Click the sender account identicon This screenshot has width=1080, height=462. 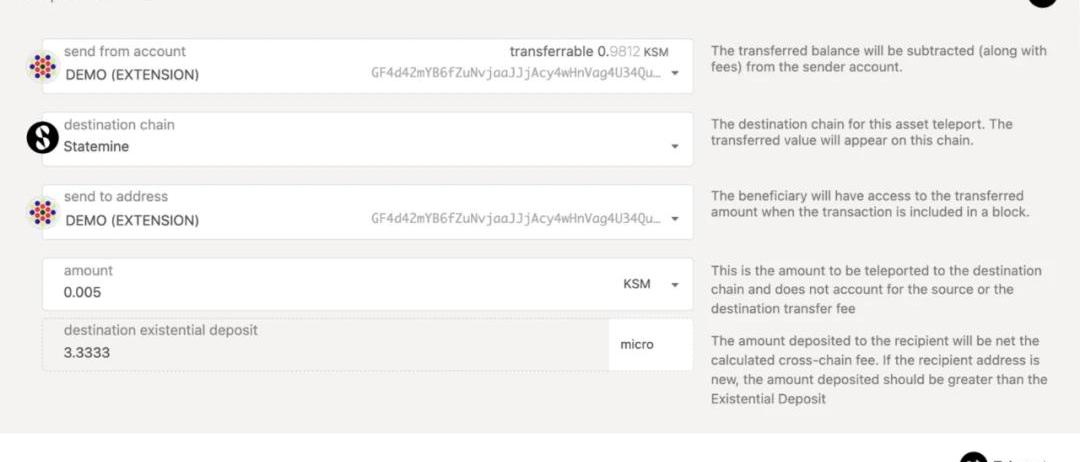(x=42, y=66)
